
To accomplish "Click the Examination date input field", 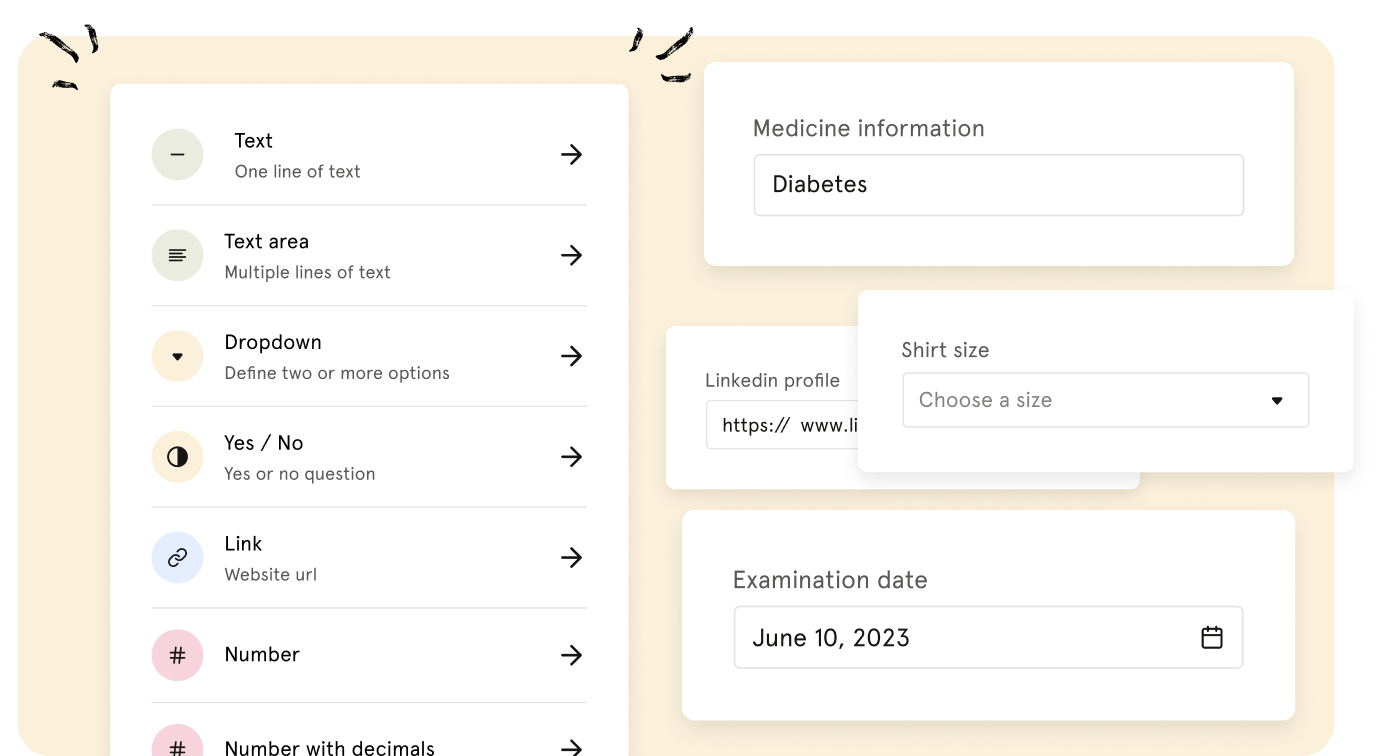I will coord(960,638).
